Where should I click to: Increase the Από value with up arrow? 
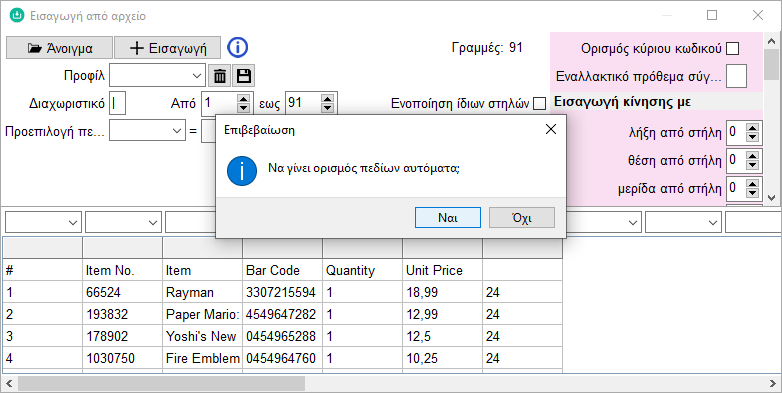pyautogui.click(x=243, y=98)
